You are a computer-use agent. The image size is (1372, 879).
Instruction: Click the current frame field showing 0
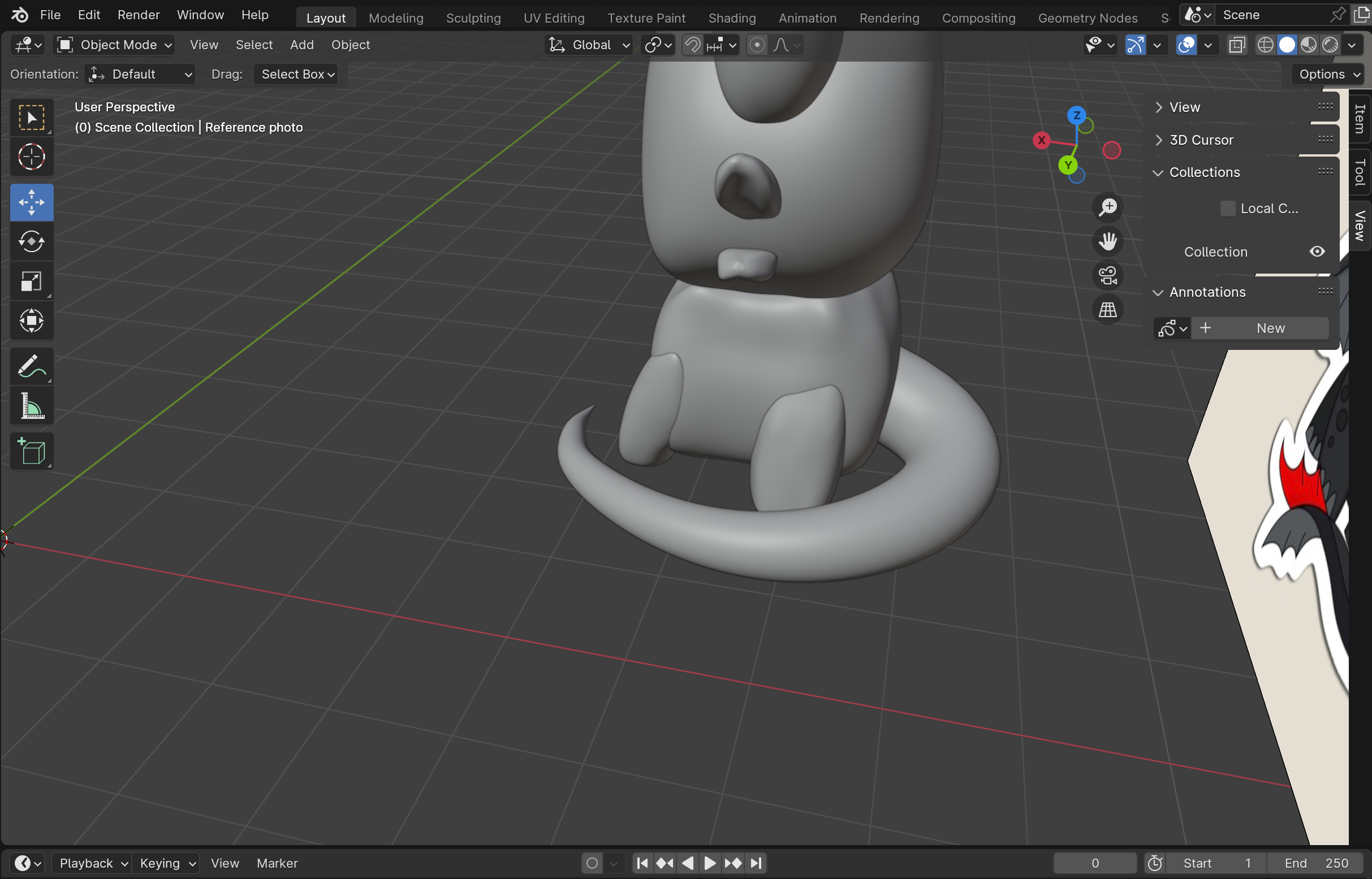tap(1094, 863)
